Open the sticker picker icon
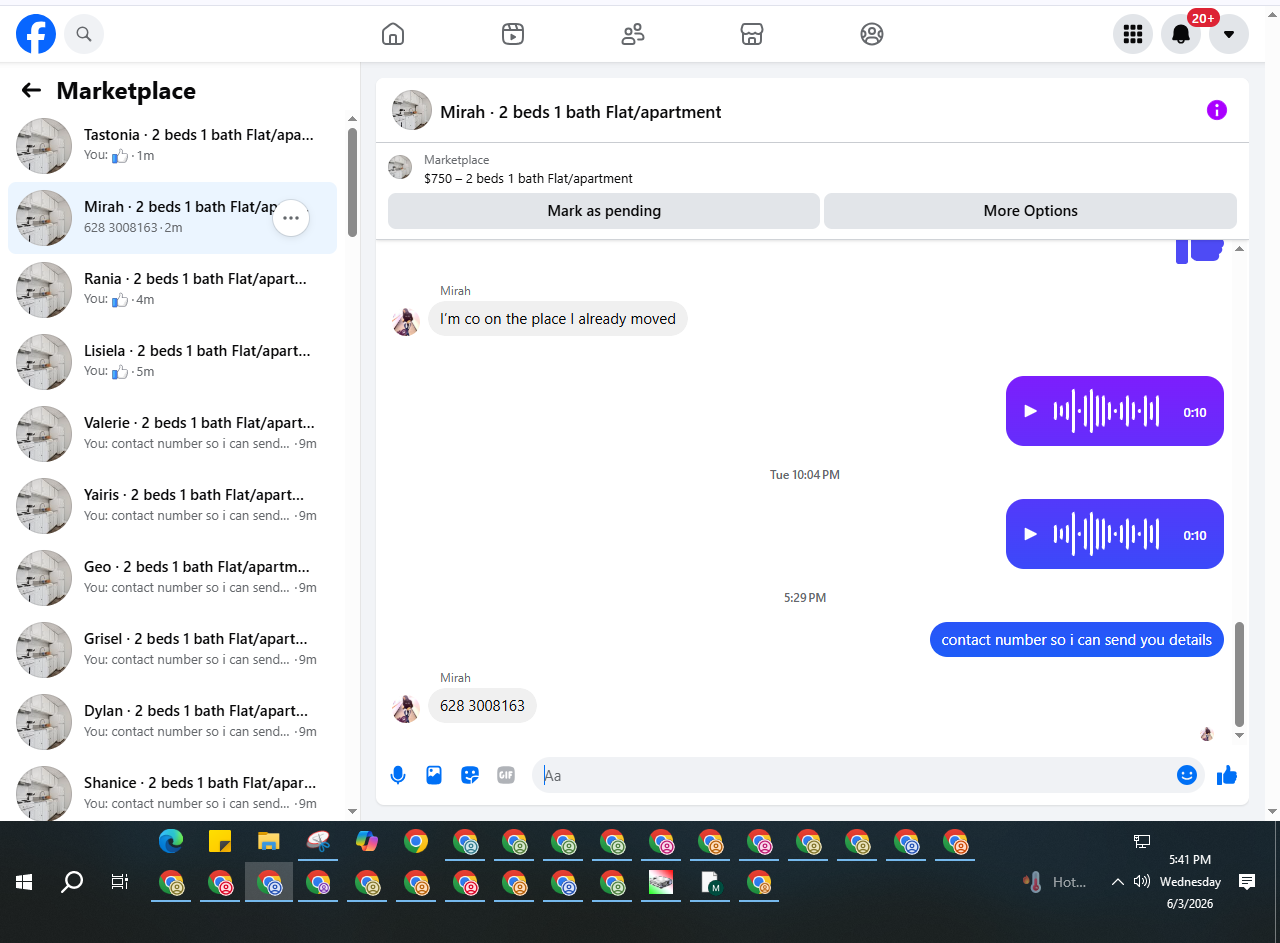The width and height of the screenshot is (1280, 943). coord(470,775)
